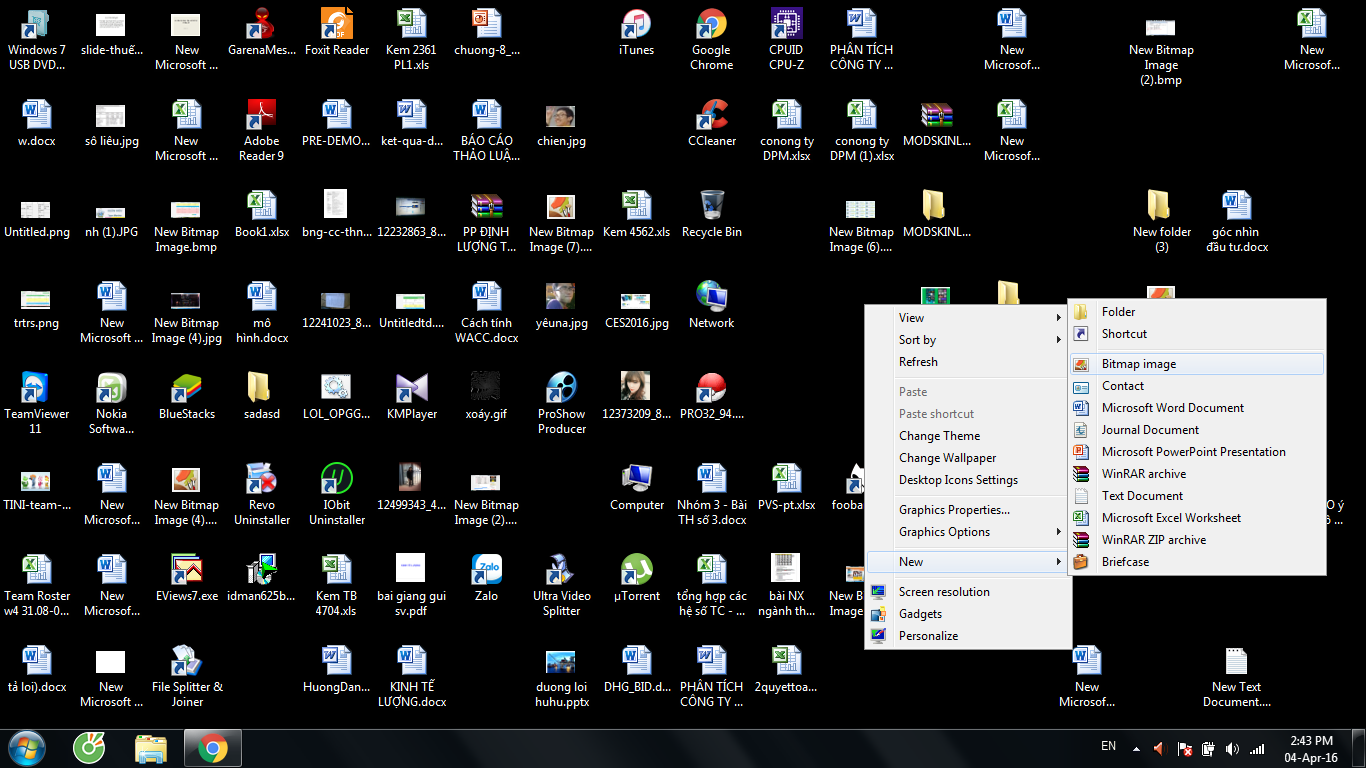Create a new Bitmap image

point(1197,364)
